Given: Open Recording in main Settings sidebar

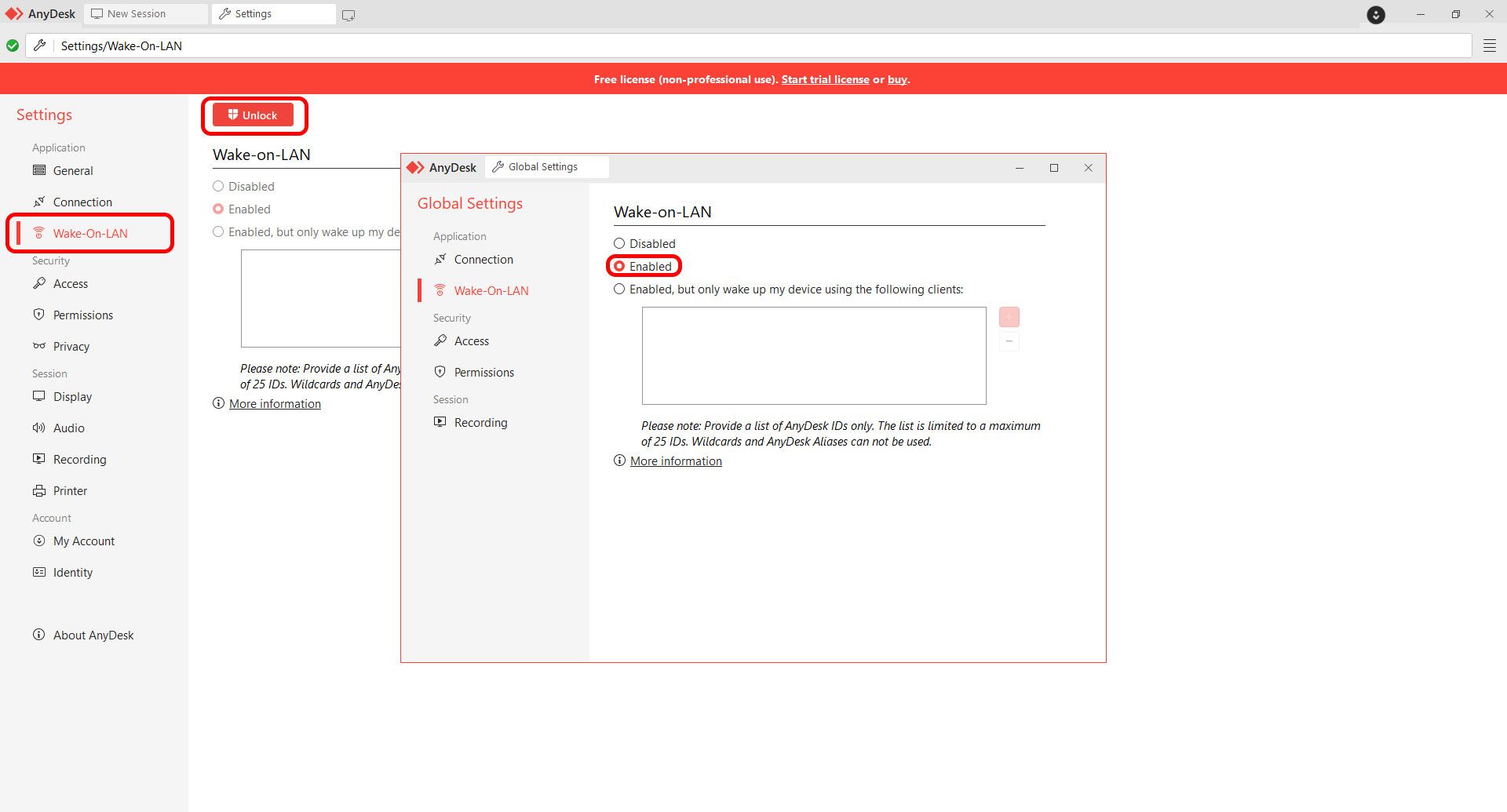Looking at the screenshot, I should click(79, 459).
